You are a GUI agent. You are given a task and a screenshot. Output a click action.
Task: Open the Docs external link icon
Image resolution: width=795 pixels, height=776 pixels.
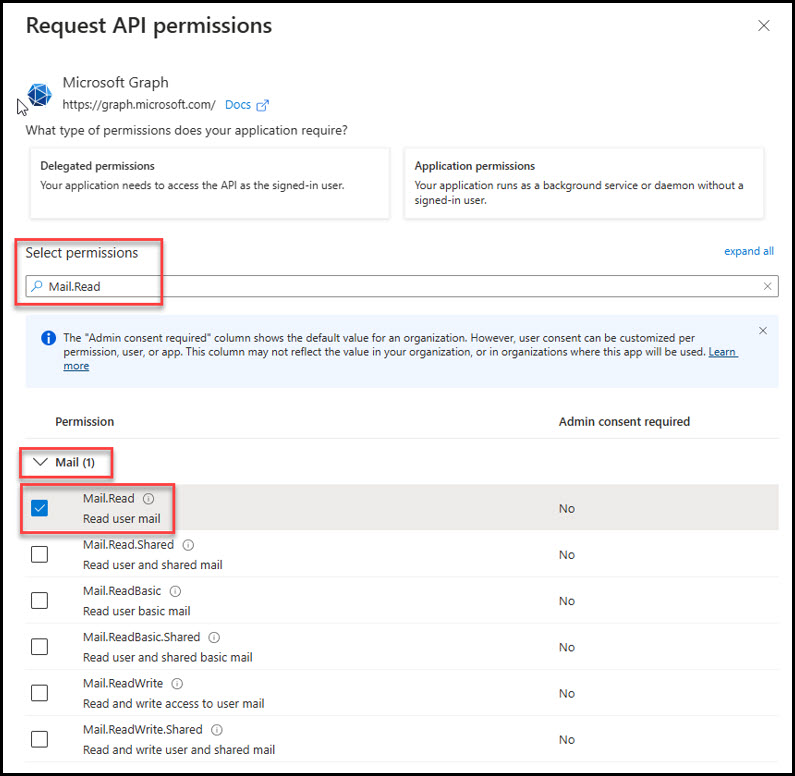tap(263, 105)
